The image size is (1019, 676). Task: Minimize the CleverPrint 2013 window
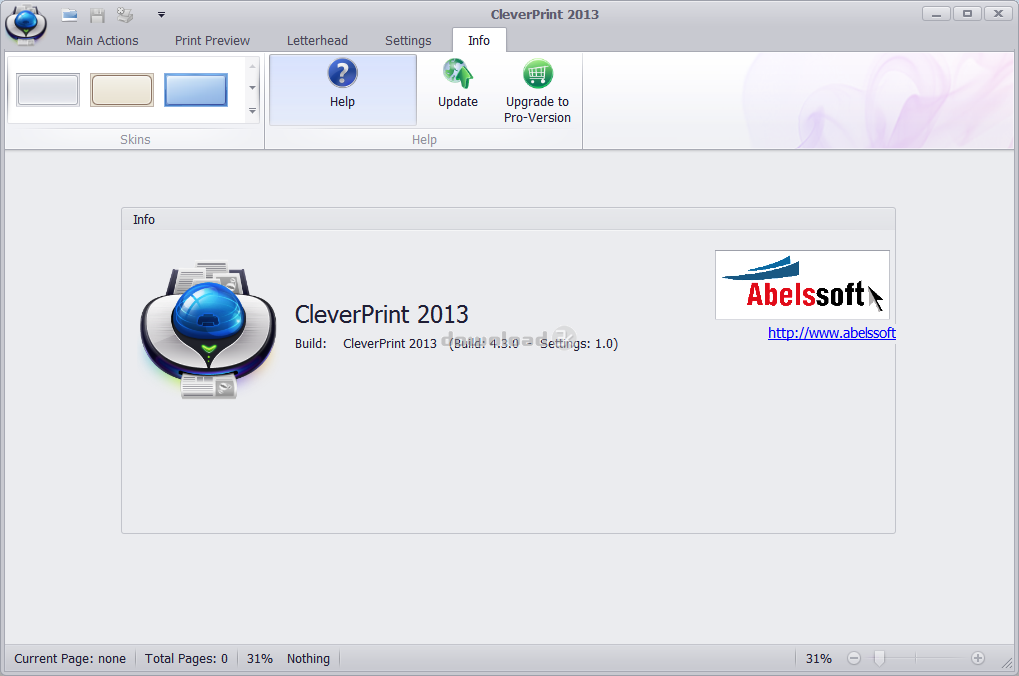[x=936, y=14]
